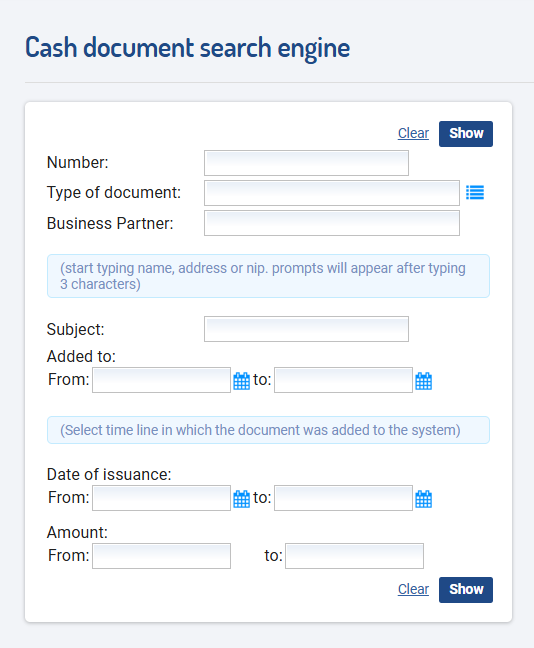Click the Business Partner typing hint box
This screenshot has width=534, height=648.
(x=268, y=276)
